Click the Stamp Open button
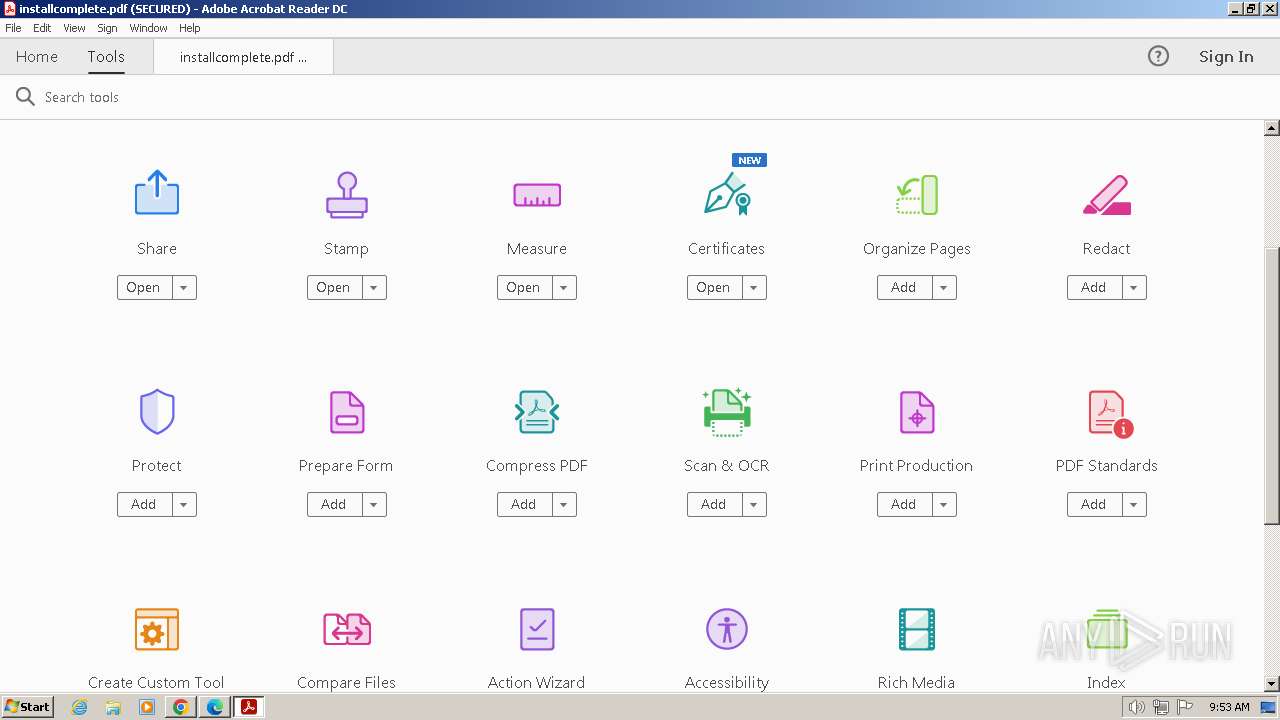The image size is (1280, 720). coord(334,288)
